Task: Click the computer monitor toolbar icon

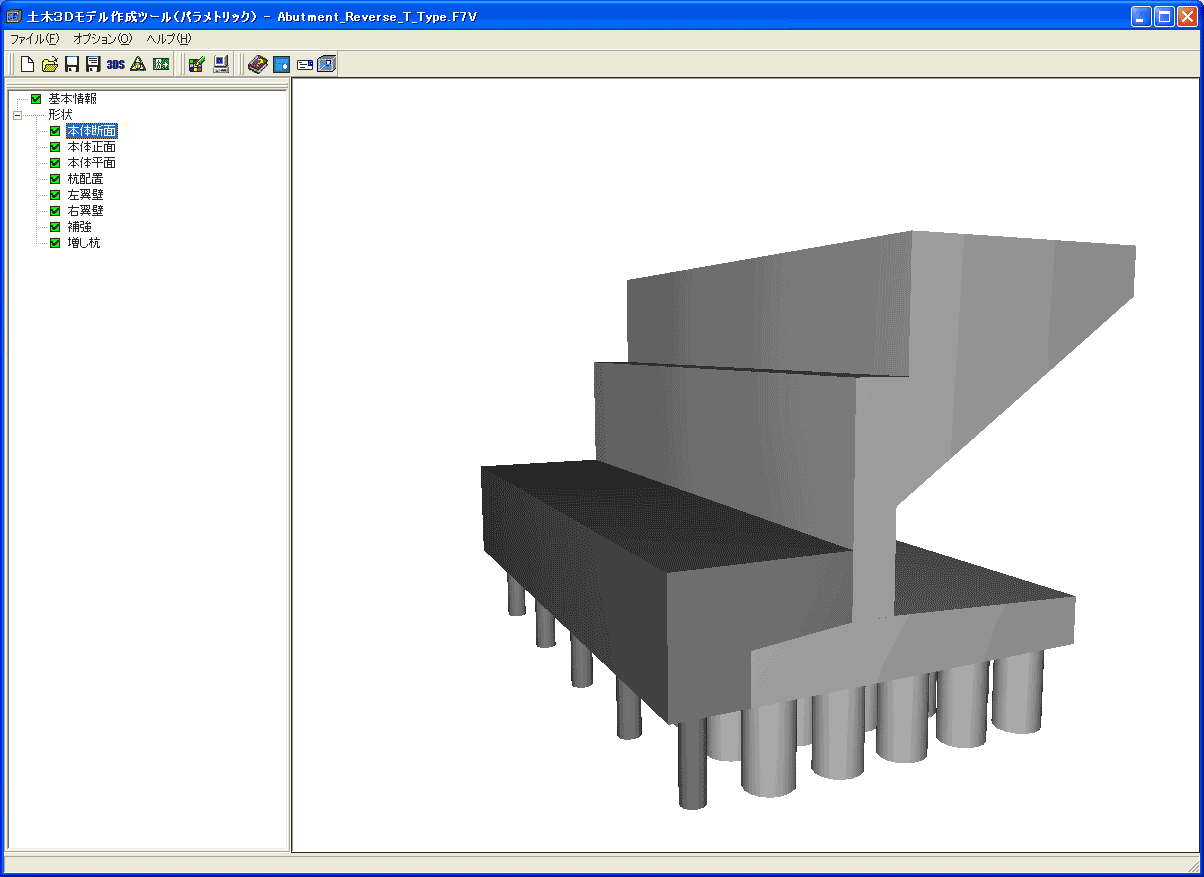Action: 221,65
